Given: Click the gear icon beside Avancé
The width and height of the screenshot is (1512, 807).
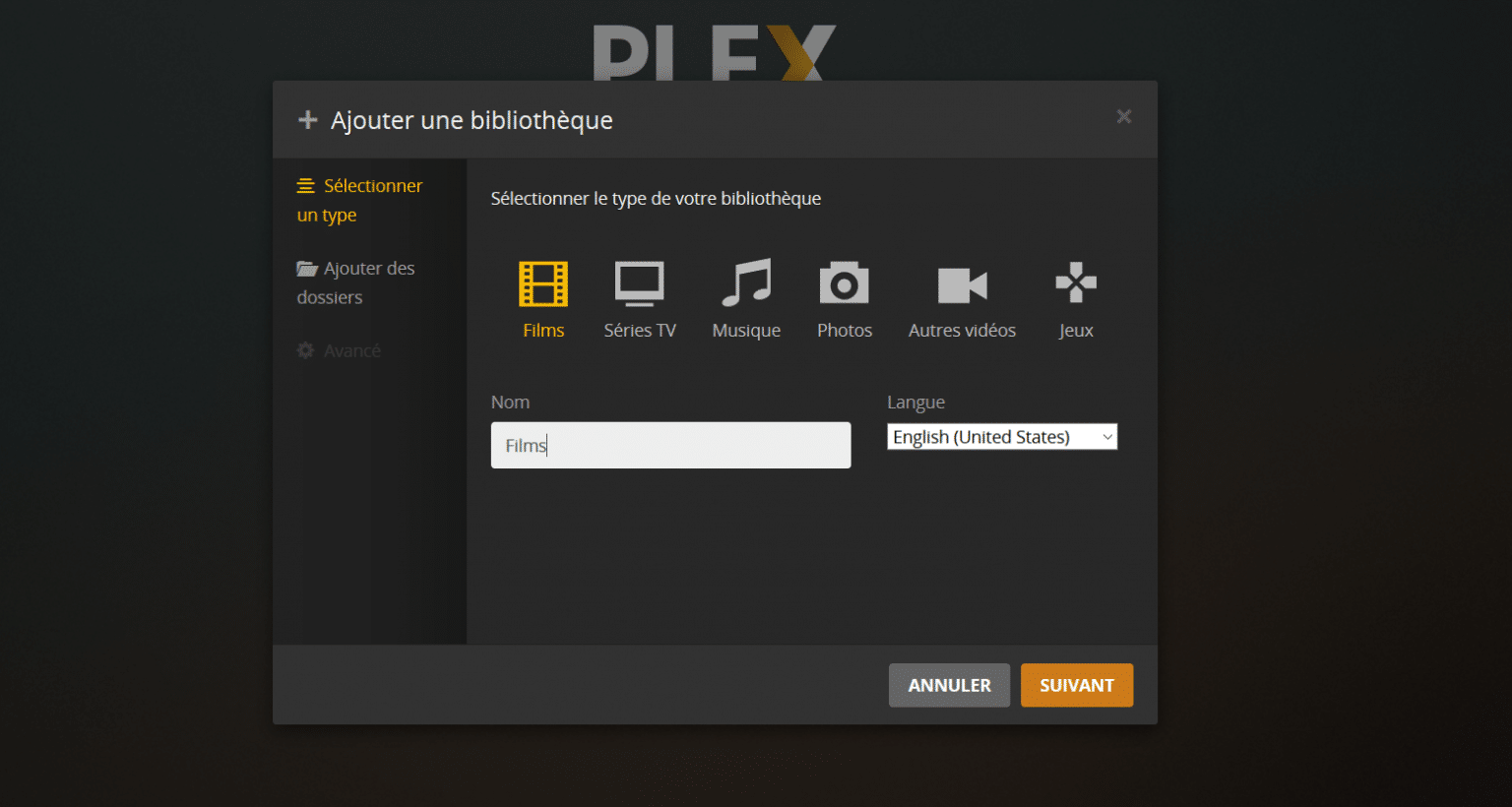Looking at the screenshot, I should click(x=305, y=349).
